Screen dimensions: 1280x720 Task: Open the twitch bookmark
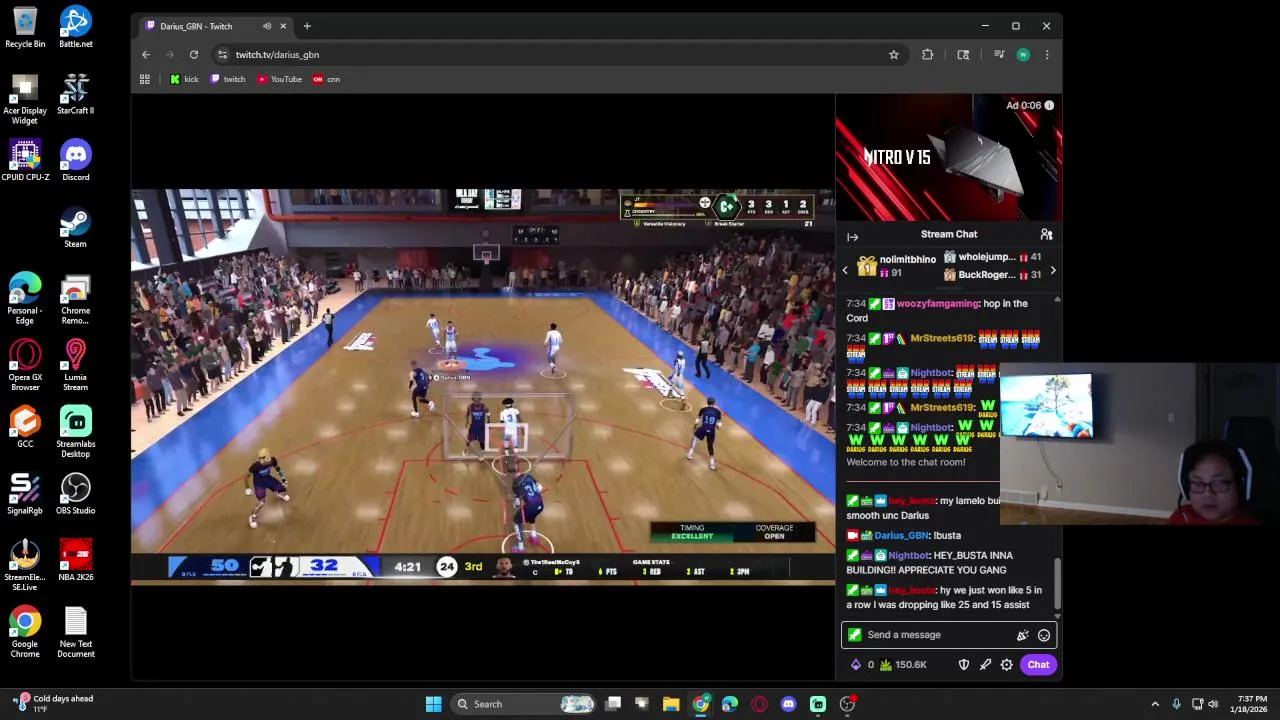click(228, 79)
